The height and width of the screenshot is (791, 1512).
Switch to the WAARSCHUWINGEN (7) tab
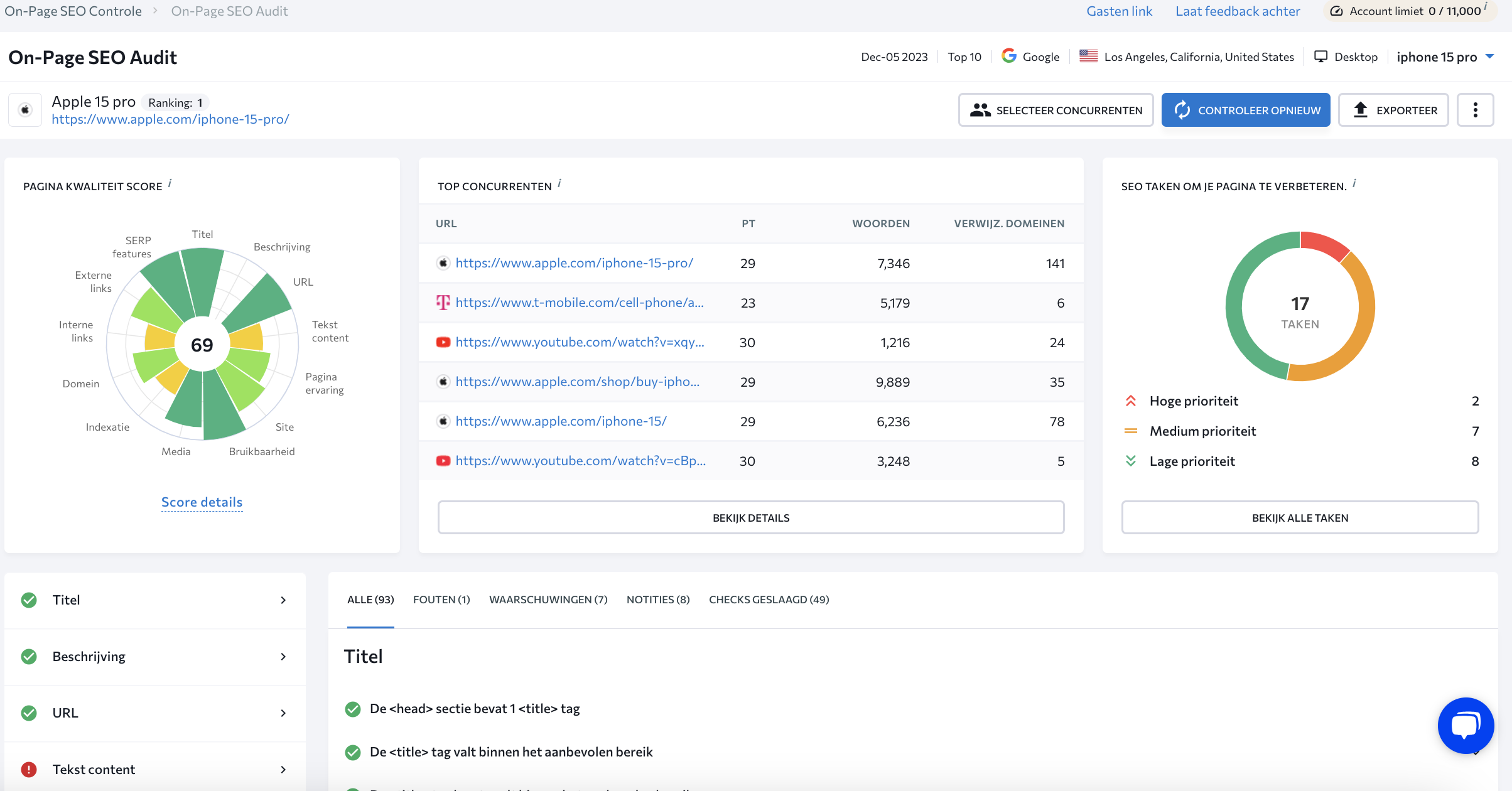coord(548,600)
